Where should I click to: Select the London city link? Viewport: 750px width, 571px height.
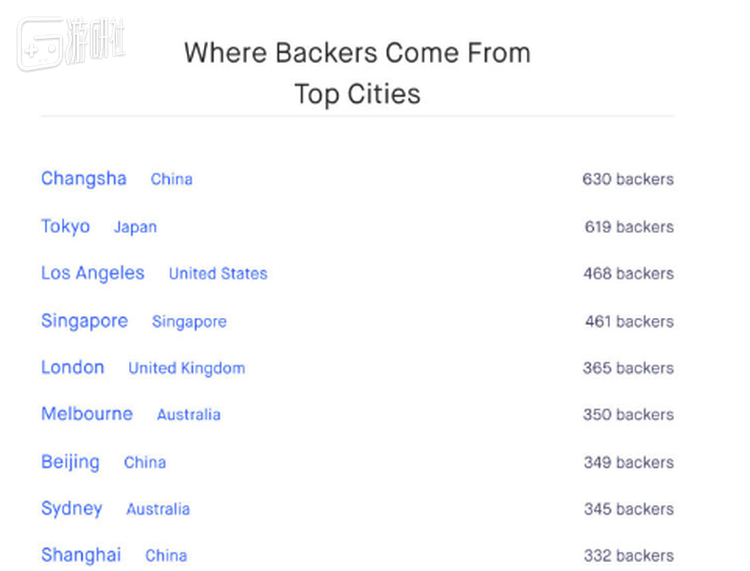[72, 367]
